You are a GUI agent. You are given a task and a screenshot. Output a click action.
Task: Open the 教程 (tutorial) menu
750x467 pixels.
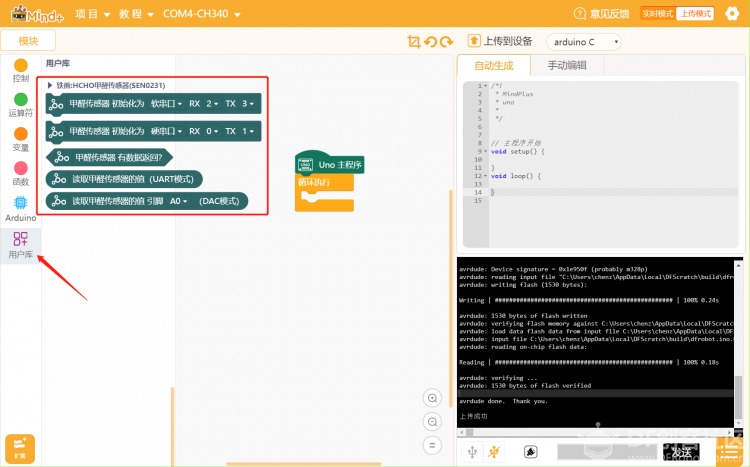click(x=136, y=14)
